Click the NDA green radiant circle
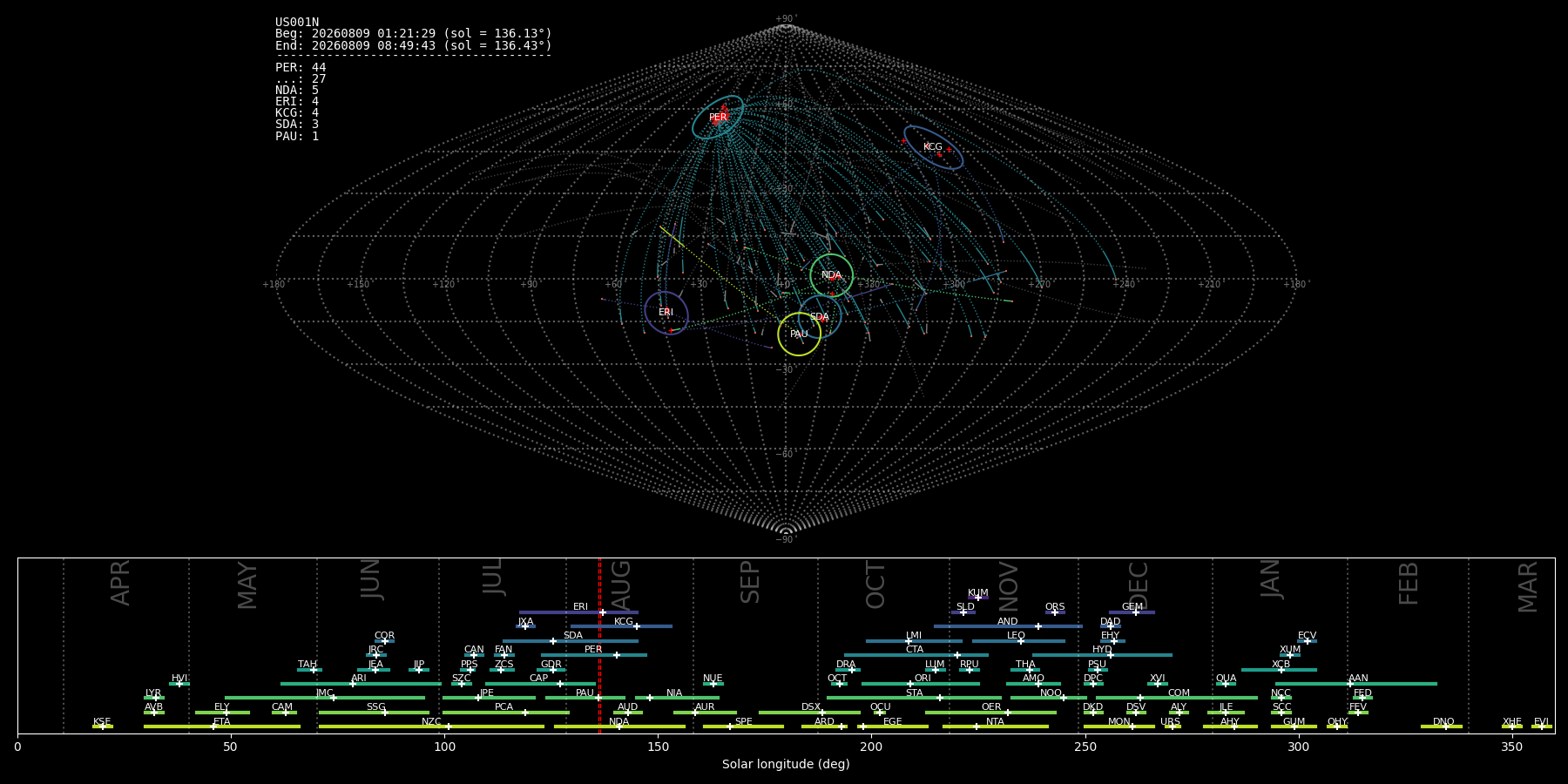The width and height of the screenshot is (1568, 784). [831, 275]
